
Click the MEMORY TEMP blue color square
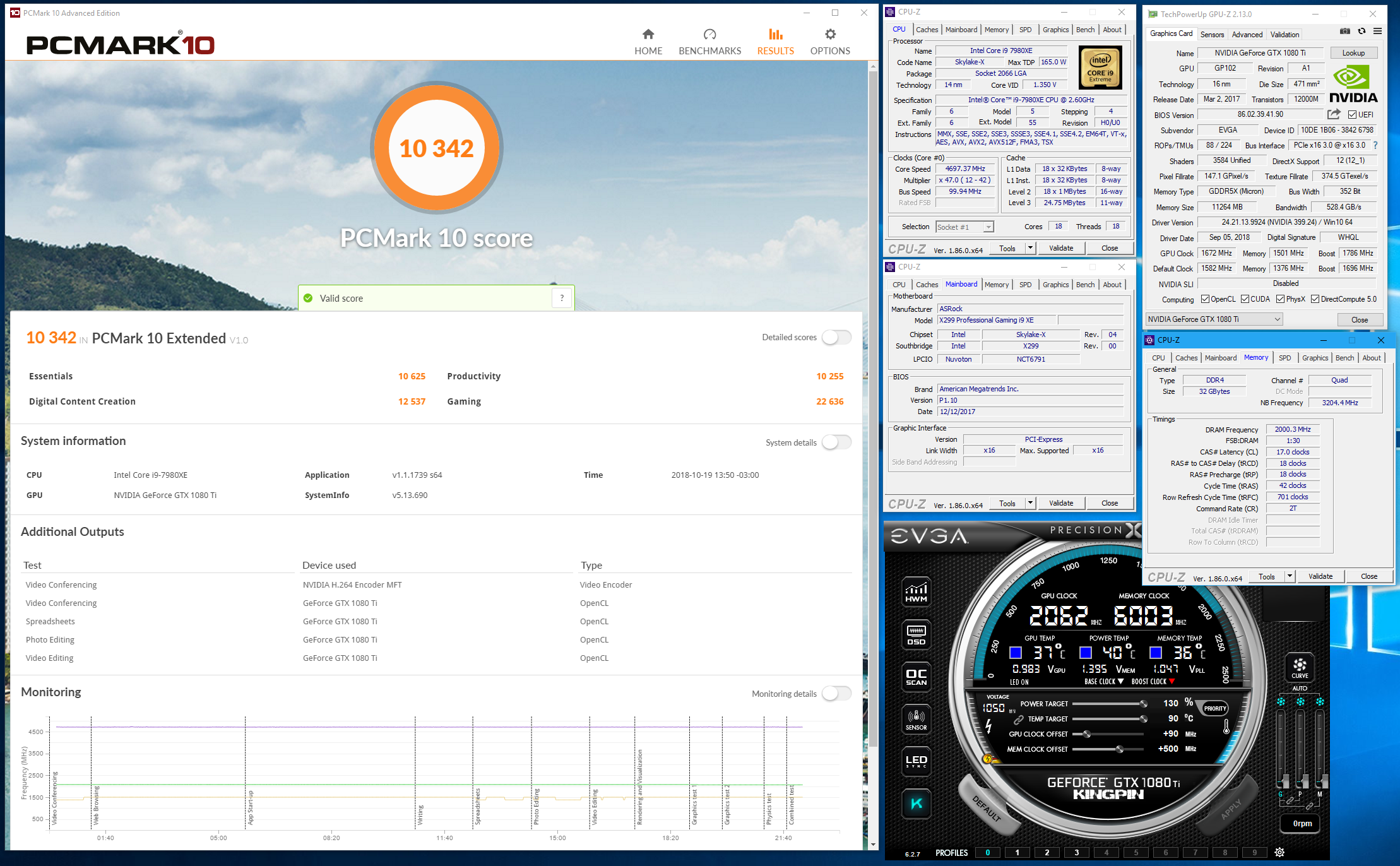[1155, 652]
